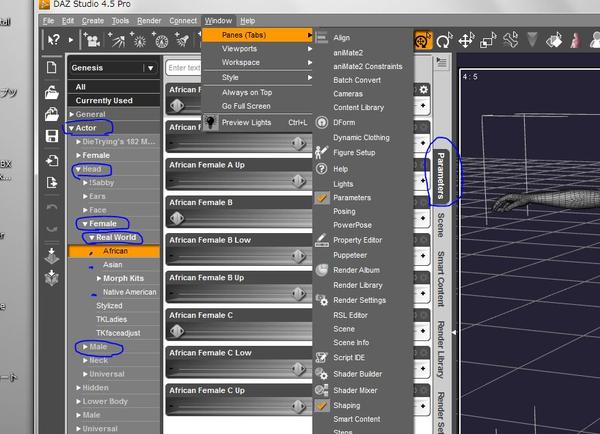Open Script IDE pane from submenu
This screenshot has height=434, width=600.
(x=349, y=357)
